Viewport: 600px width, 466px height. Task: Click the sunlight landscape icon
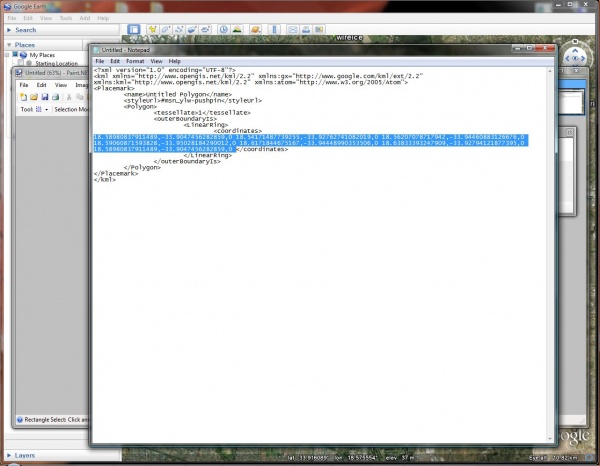[237, 29]
